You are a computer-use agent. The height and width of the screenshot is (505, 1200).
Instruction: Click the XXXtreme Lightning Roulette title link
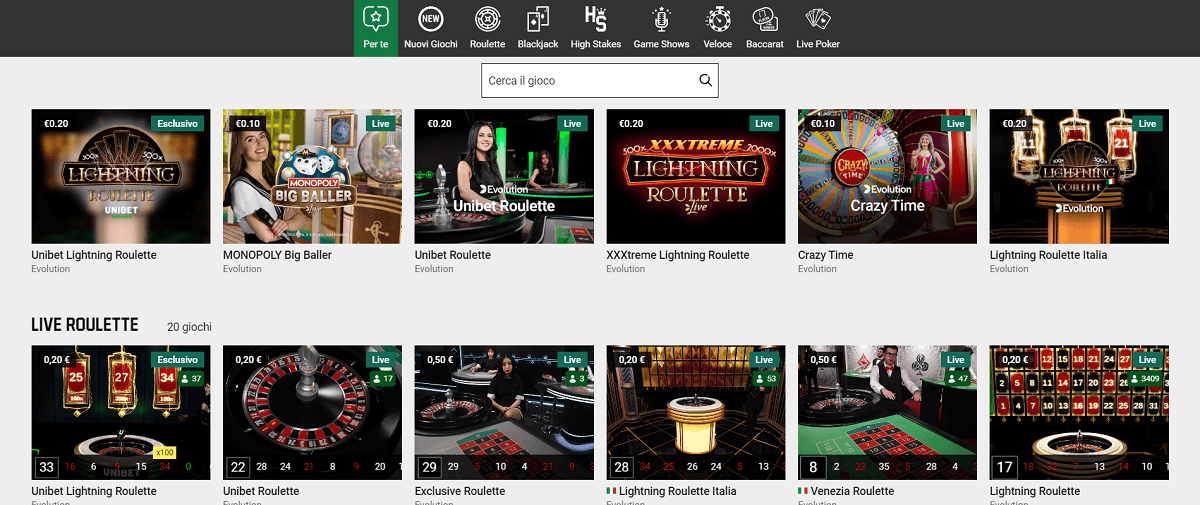click(678, 255)
